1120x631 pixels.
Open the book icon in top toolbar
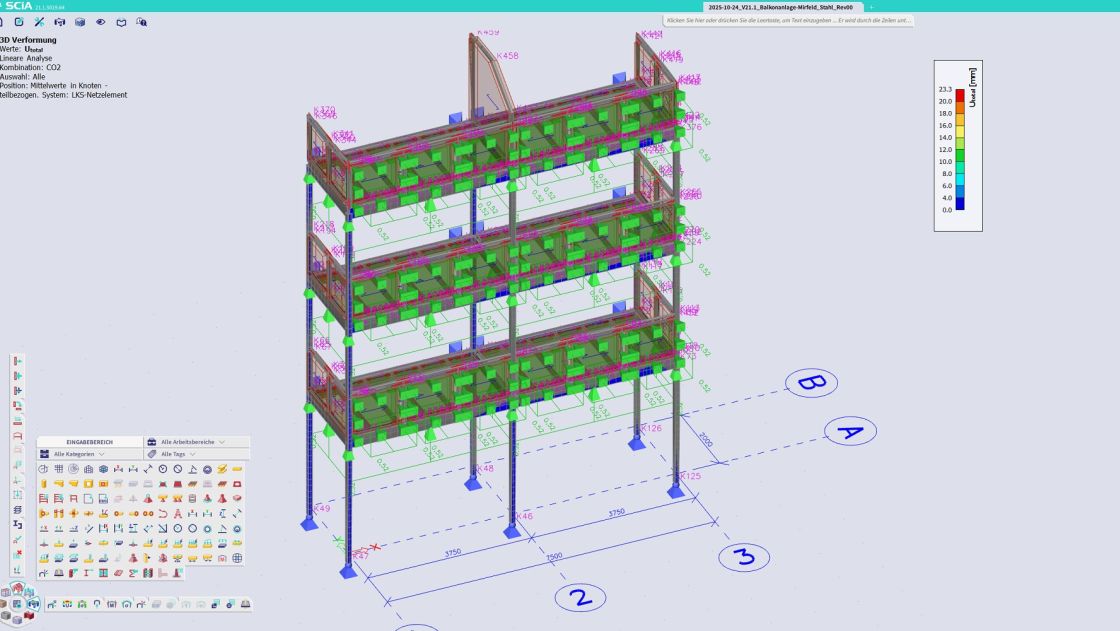click(x=121, y=21)
